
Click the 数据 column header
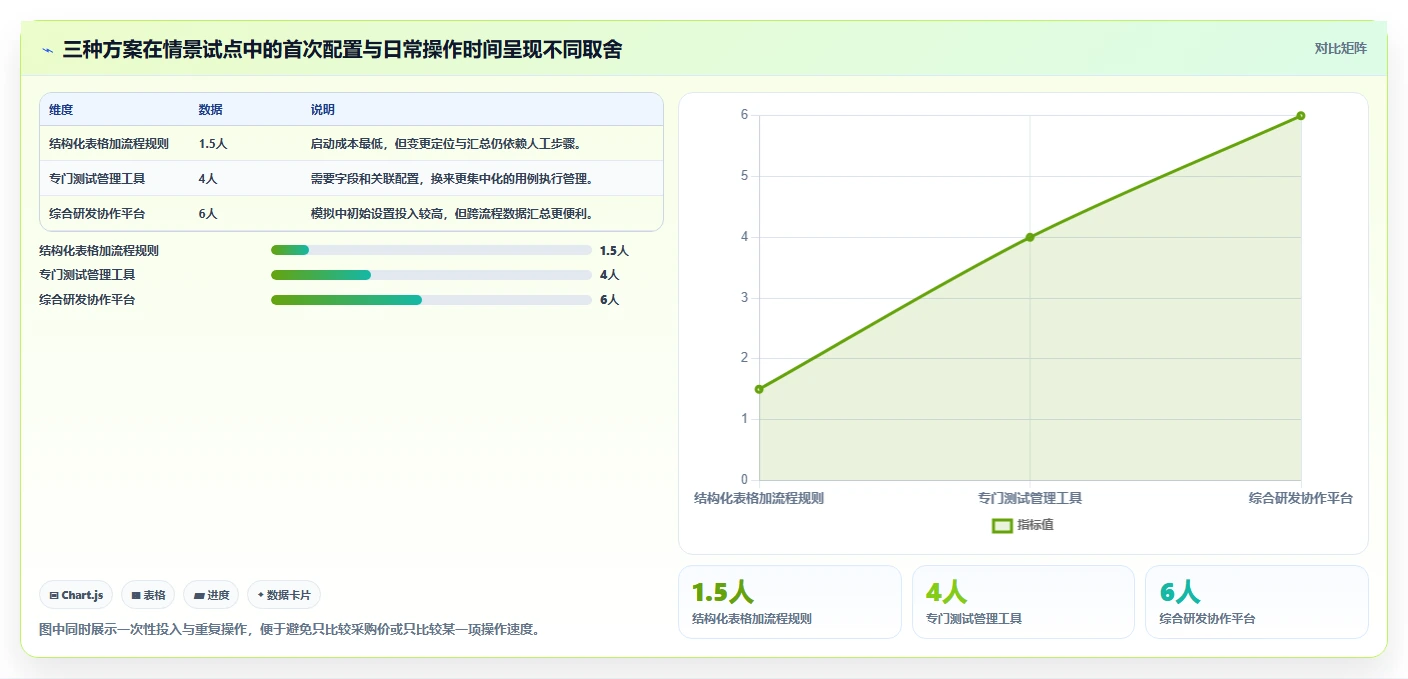tap(211, 109)
